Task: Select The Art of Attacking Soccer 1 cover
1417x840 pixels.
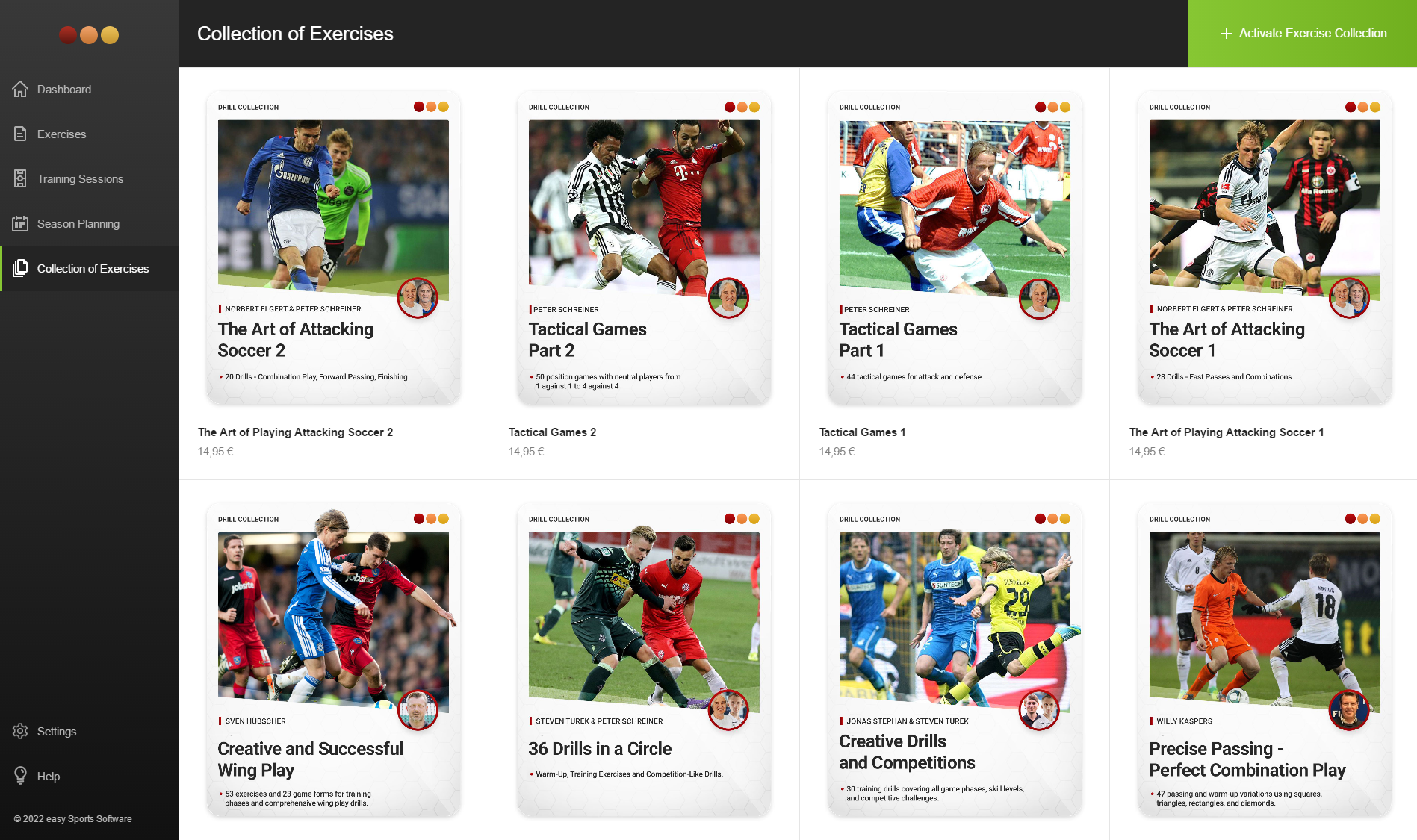Action: [x=1265, y=249]
